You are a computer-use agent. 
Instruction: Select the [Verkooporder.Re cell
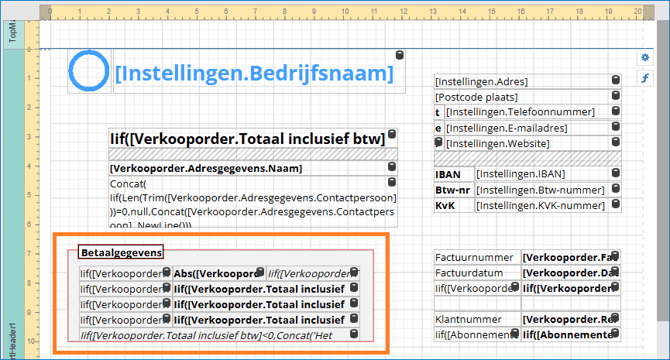pos(571,319)
